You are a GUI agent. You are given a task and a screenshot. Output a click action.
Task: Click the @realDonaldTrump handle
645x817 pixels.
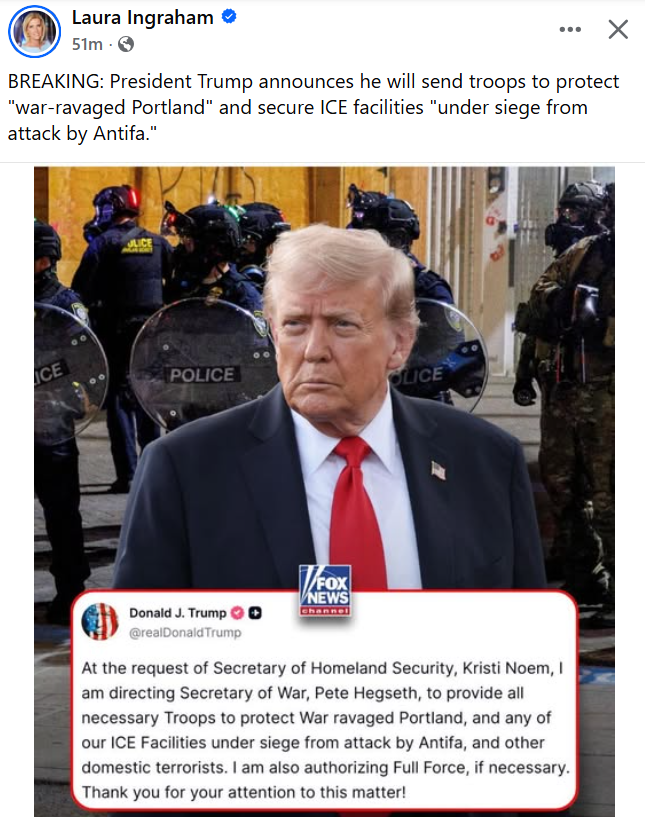point(185,633)
